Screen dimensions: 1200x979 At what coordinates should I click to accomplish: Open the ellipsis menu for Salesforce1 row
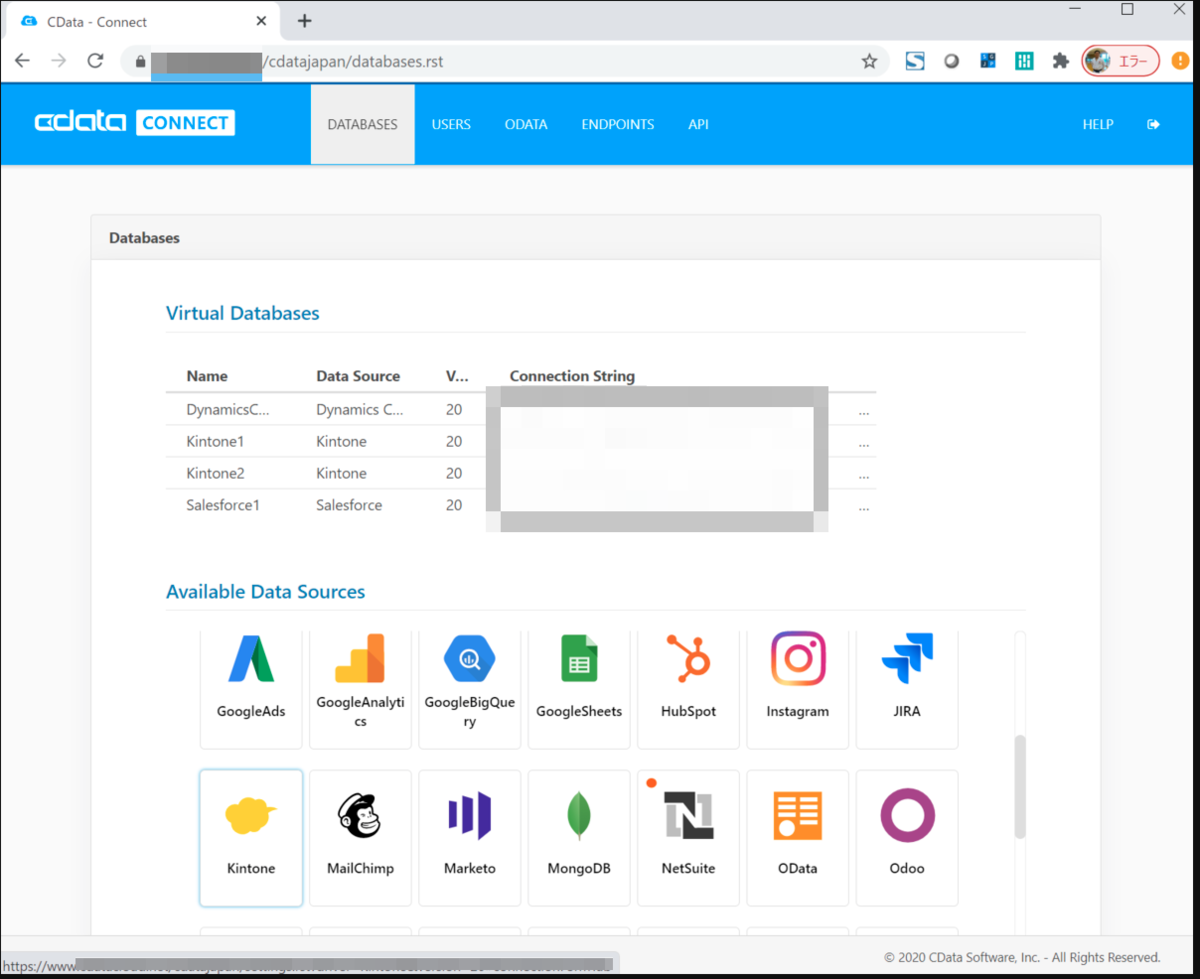[864, 507]
